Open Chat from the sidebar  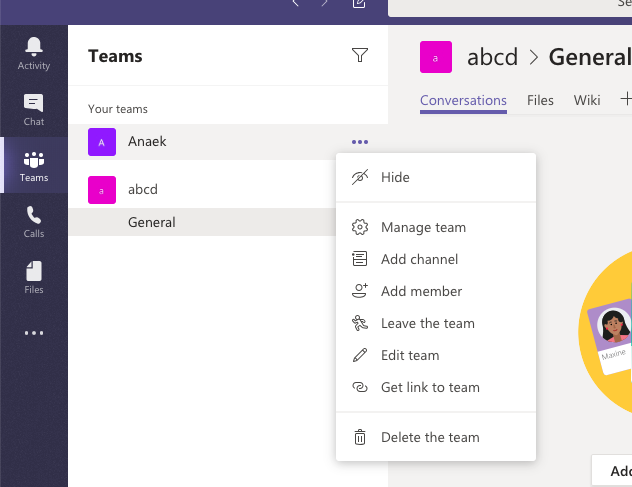pos(34,110)
